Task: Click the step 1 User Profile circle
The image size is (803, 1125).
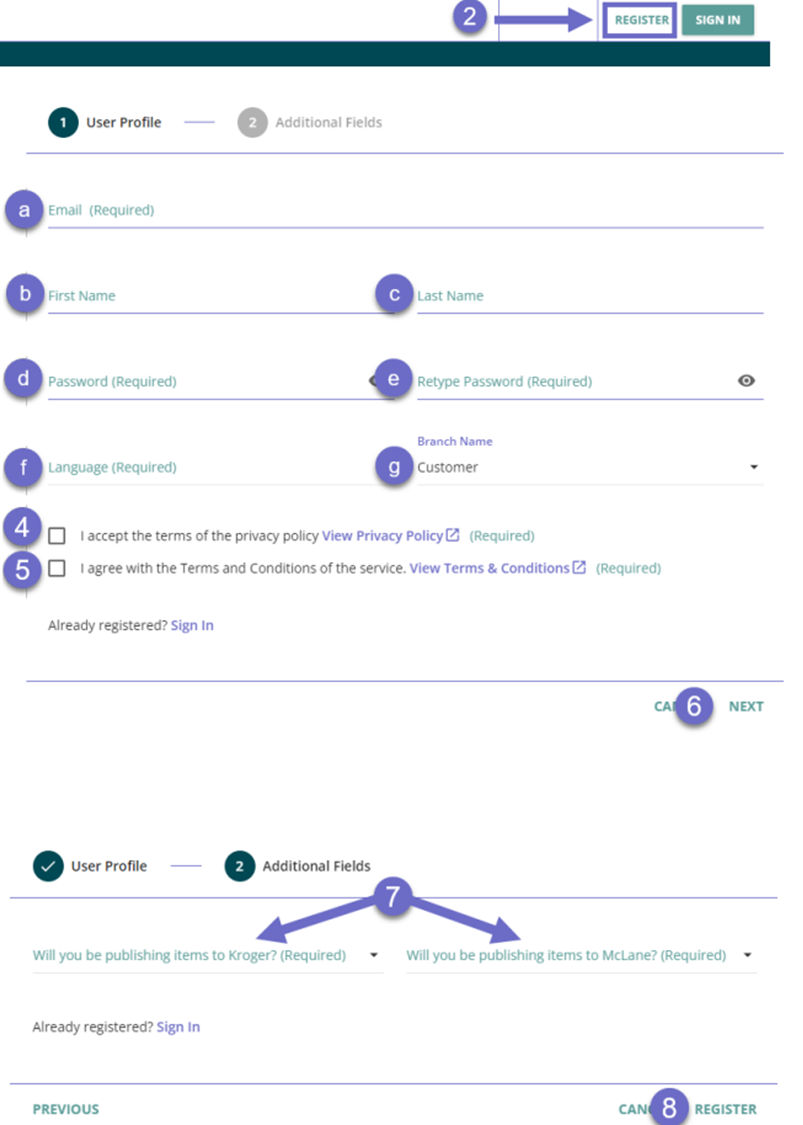Action: pos(62,122)
